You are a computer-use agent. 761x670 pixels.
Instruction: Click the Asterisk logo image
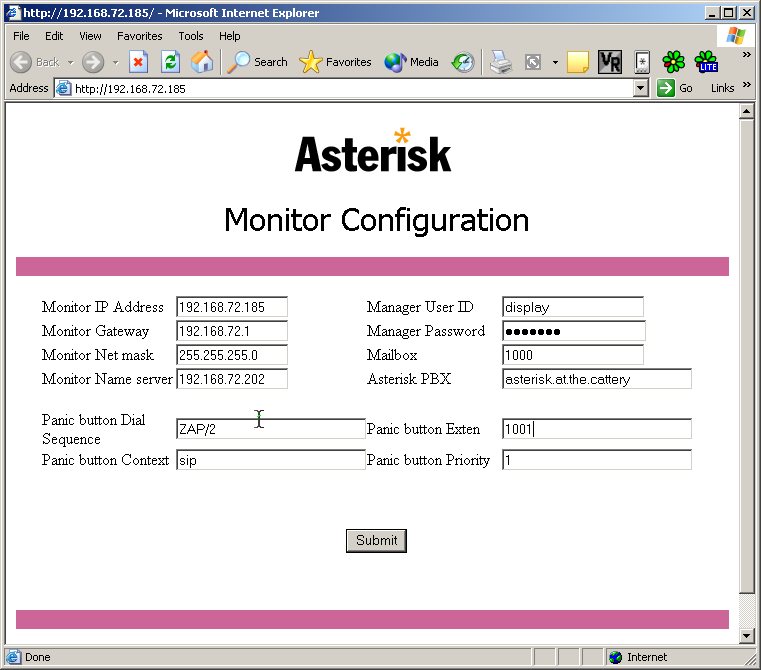pyautogui.click(x=373, y=151)
